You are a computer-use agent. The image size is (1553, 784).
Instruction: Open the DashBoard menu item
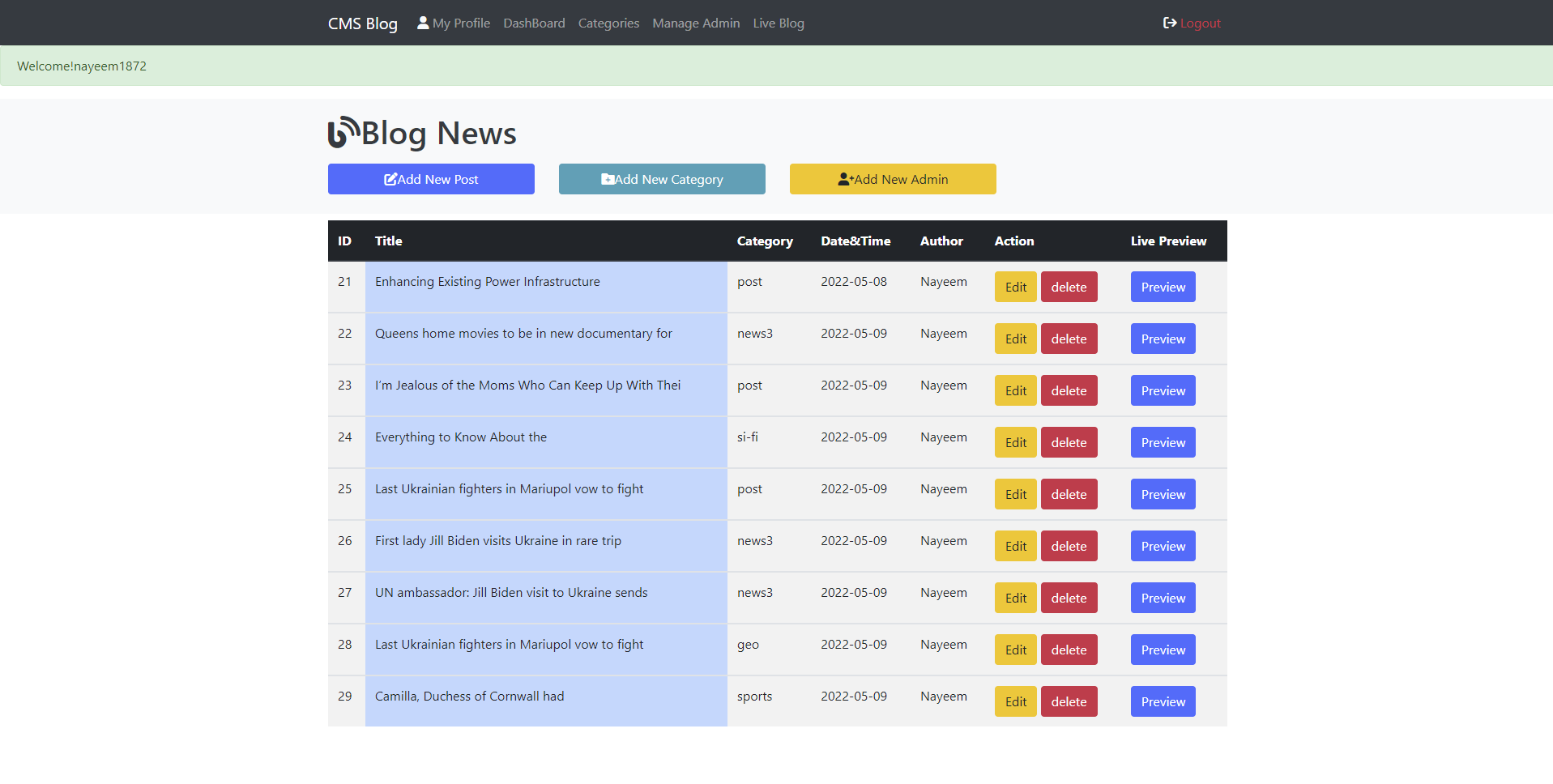click(534, 23)
